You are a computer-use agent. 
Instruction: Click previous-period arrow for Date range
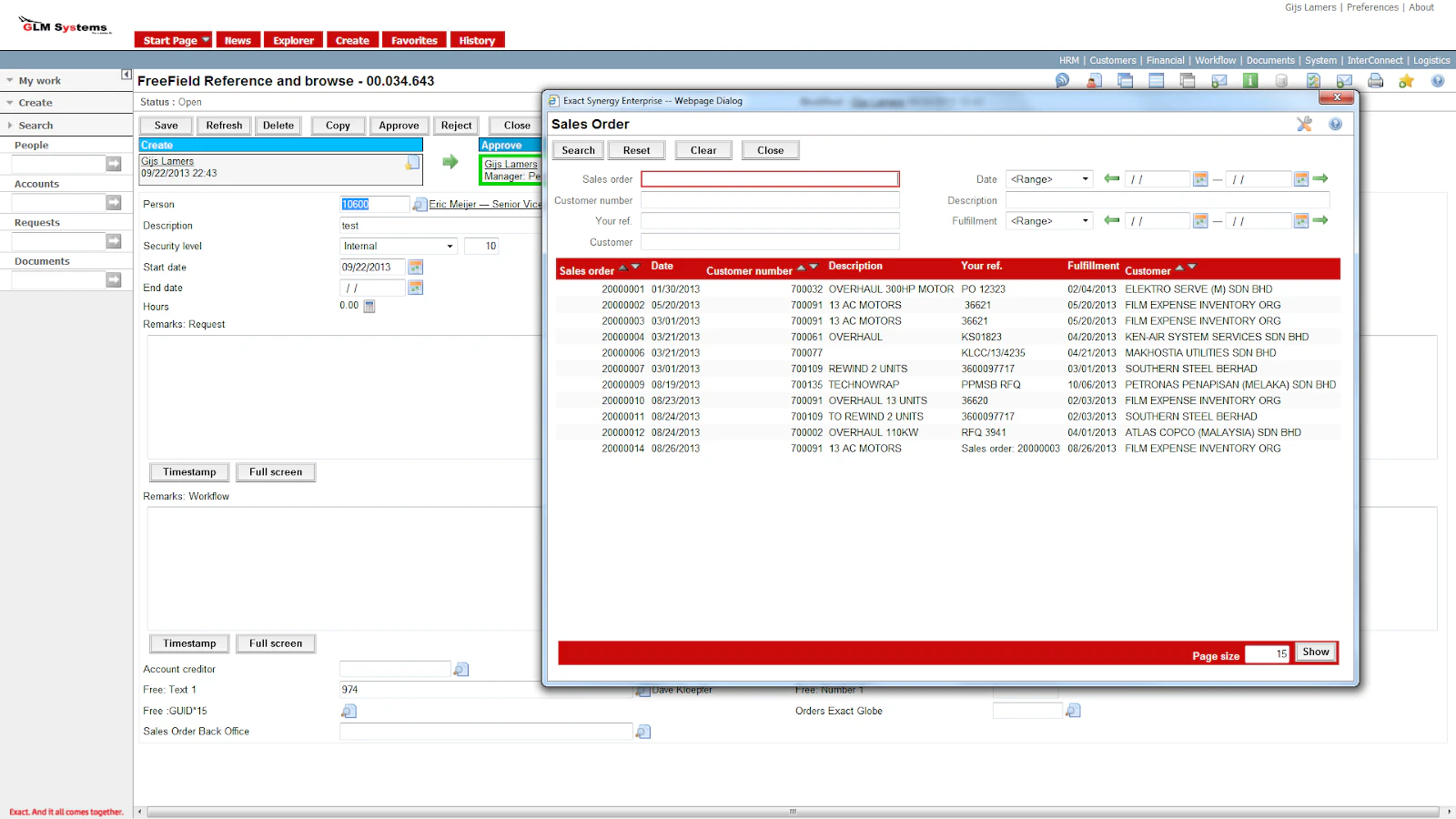[x=1111, y=178]
